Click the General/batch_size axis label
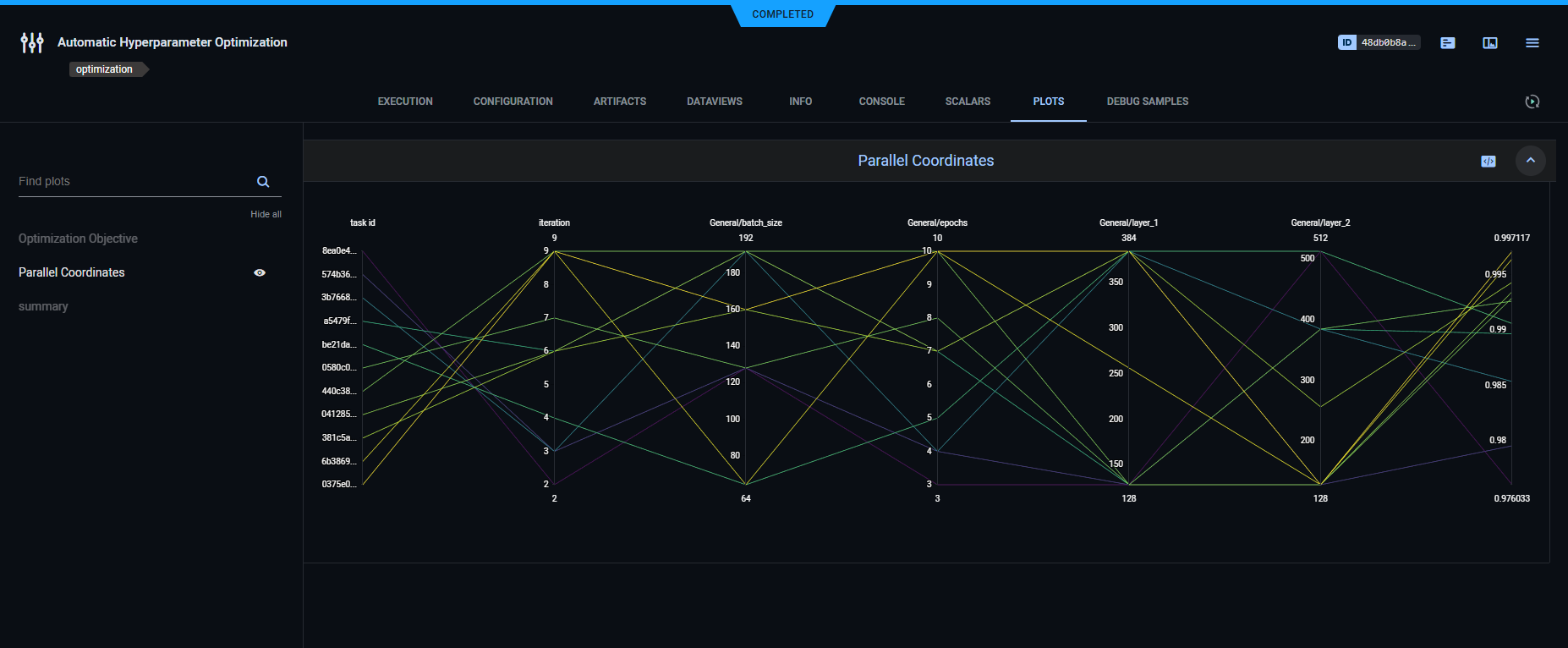 (745, 222)
